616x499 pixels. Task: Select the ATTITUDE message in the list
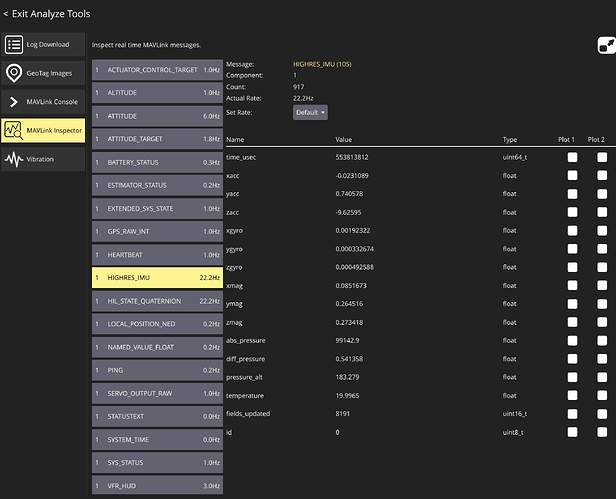[157, 116]
